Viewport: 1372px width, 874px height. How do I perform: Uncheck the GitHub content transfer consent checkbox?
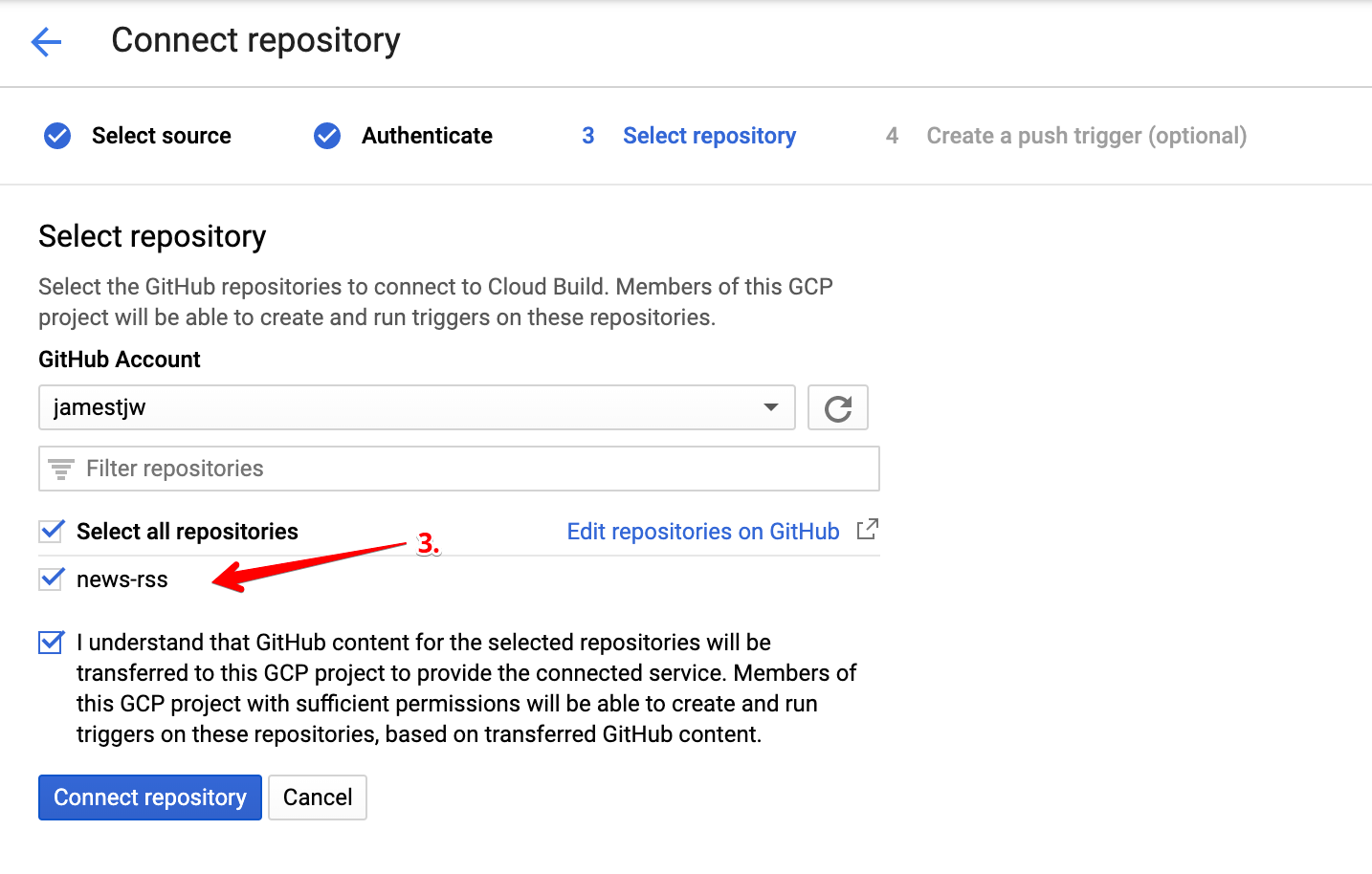[51, 642]
